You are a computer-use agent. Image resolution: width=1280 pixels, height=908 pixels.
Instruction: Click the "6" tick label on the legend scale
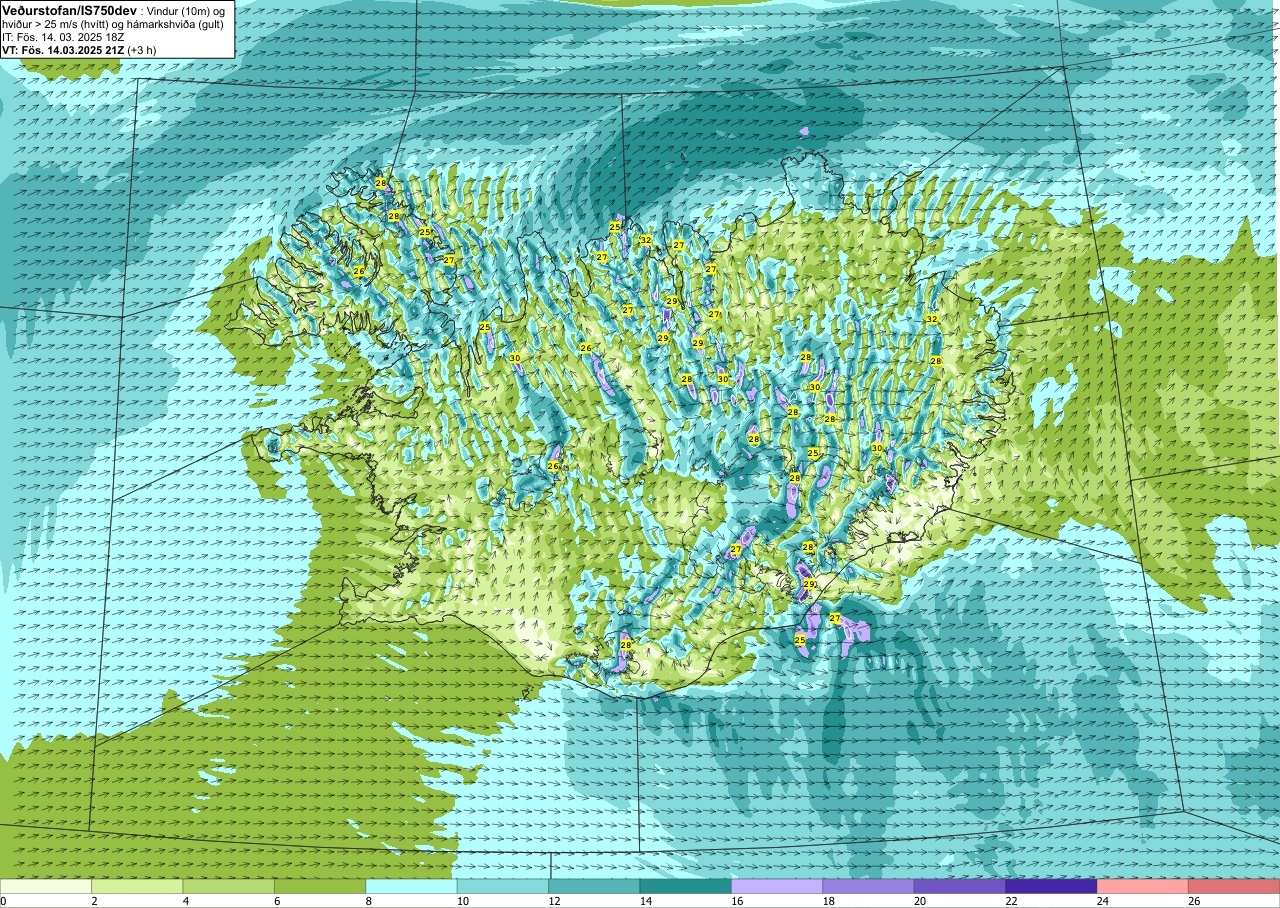tap(276, 901)
